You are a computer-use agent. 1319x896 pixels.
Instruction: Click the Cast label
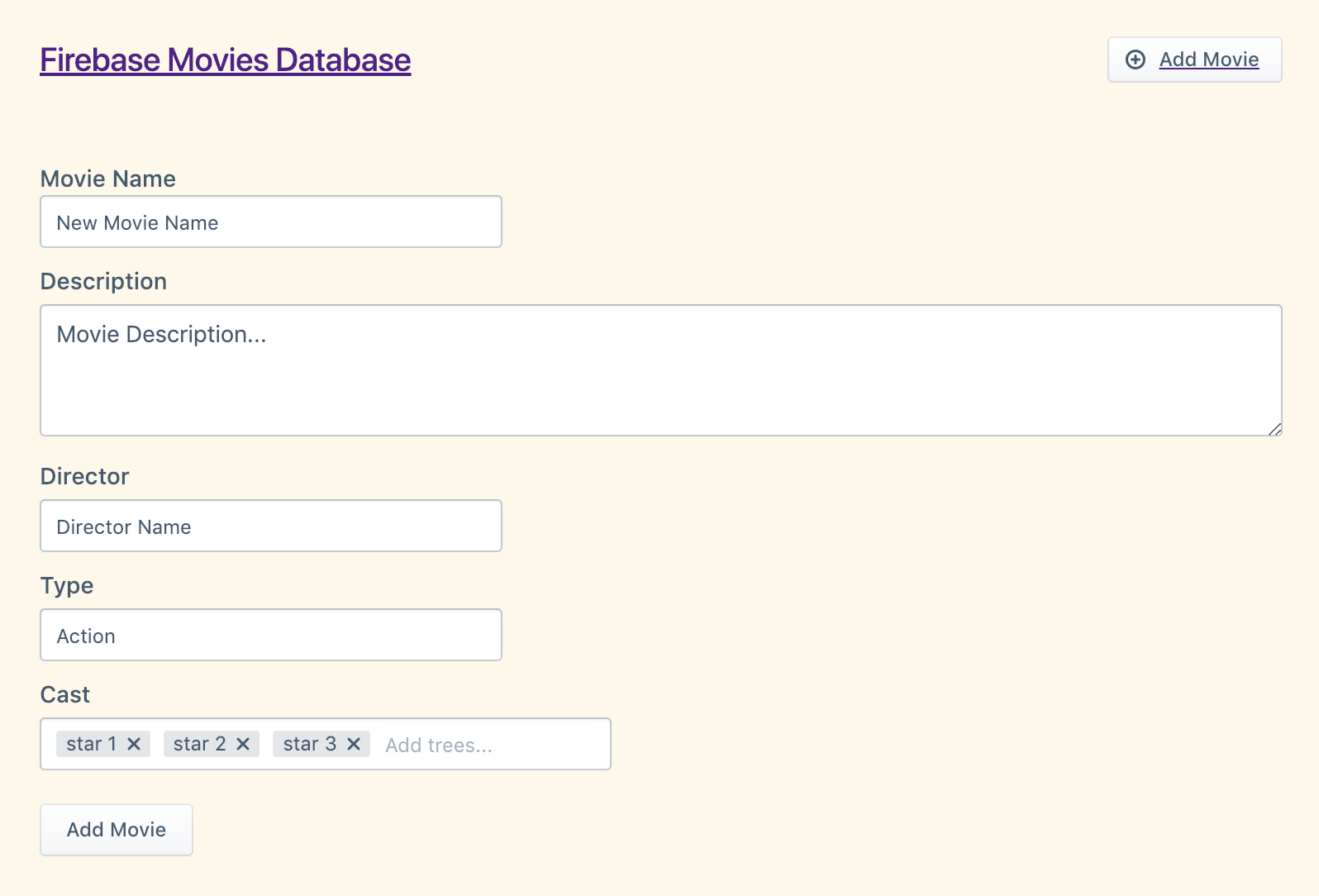tap(65, 694)
